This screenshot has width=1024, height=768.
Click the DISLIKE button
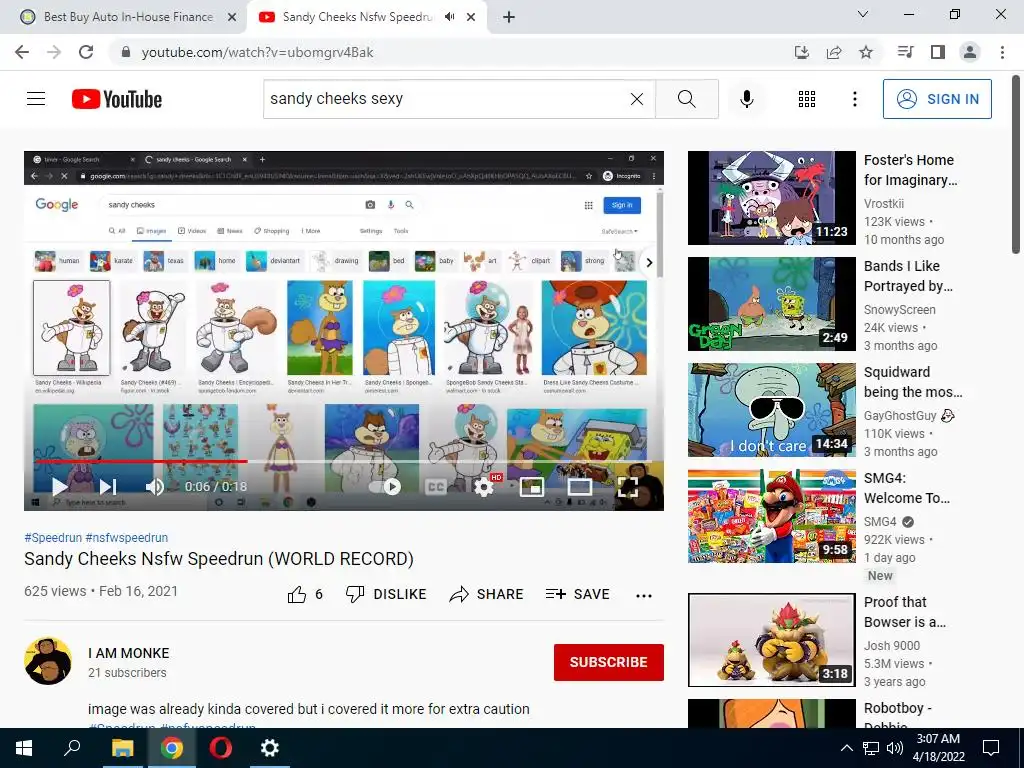385,594
